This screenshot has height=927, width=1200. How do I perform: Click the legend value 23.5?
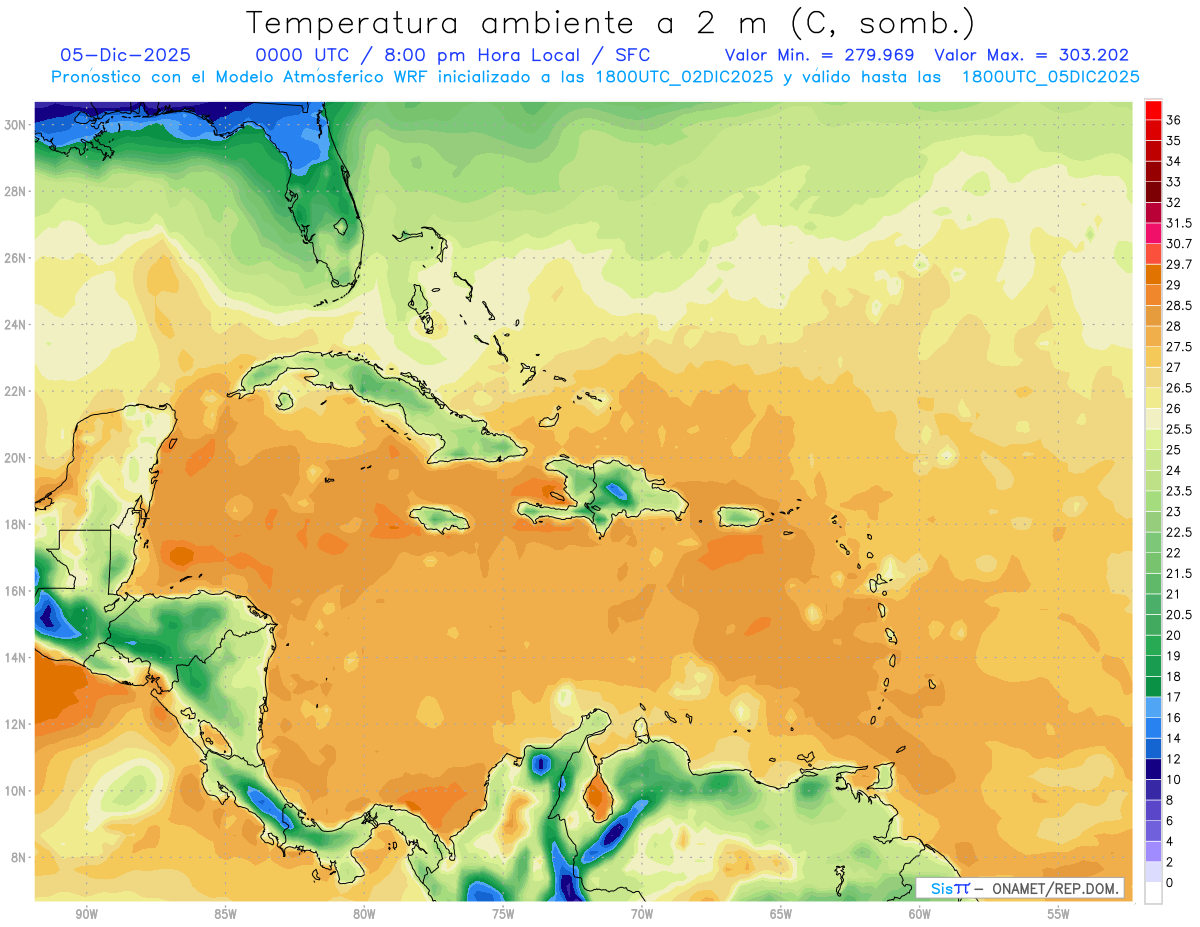point(1179,491)
